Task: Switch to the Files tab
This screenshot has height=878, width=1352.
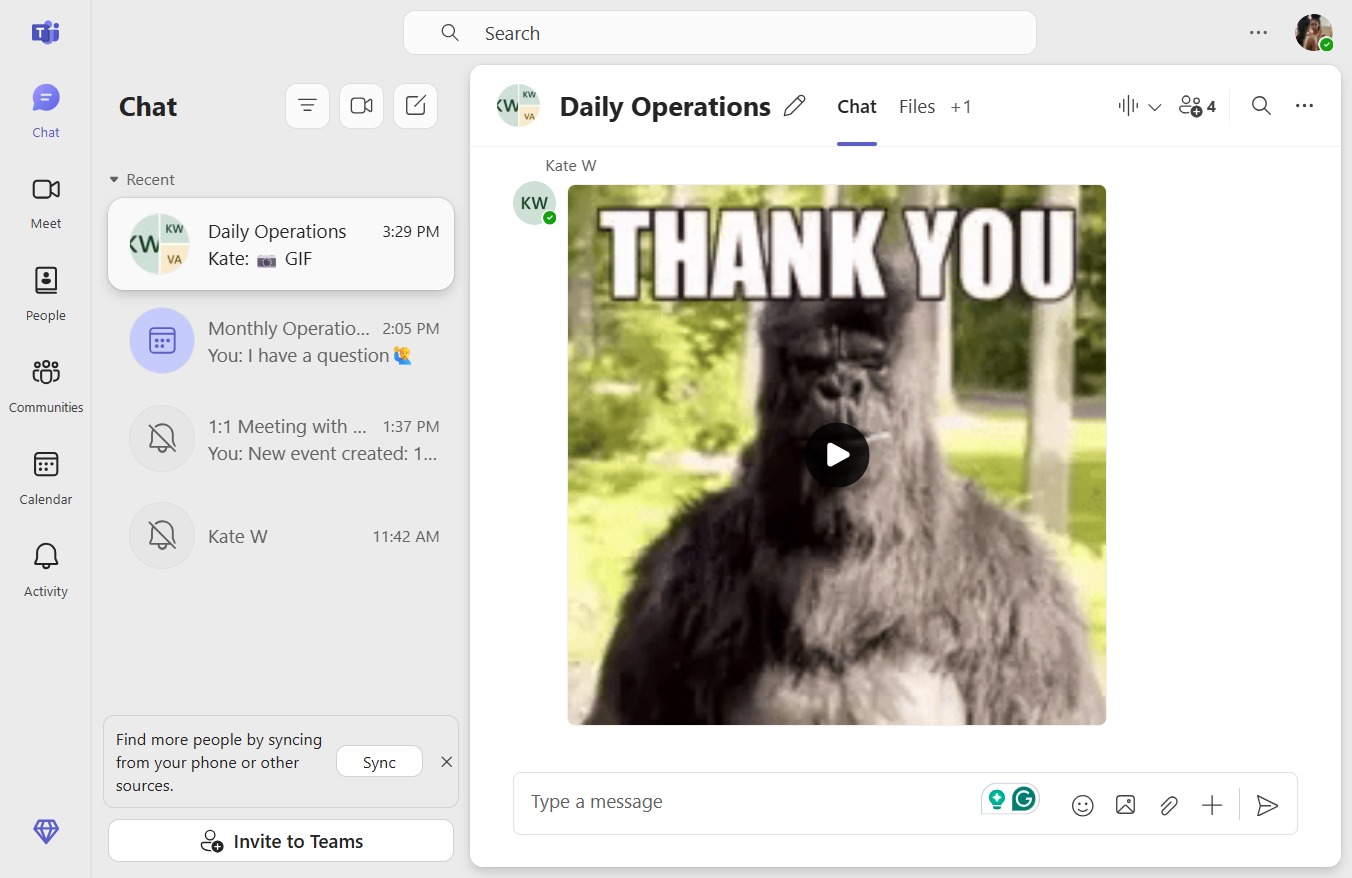Action: [917, 107]
